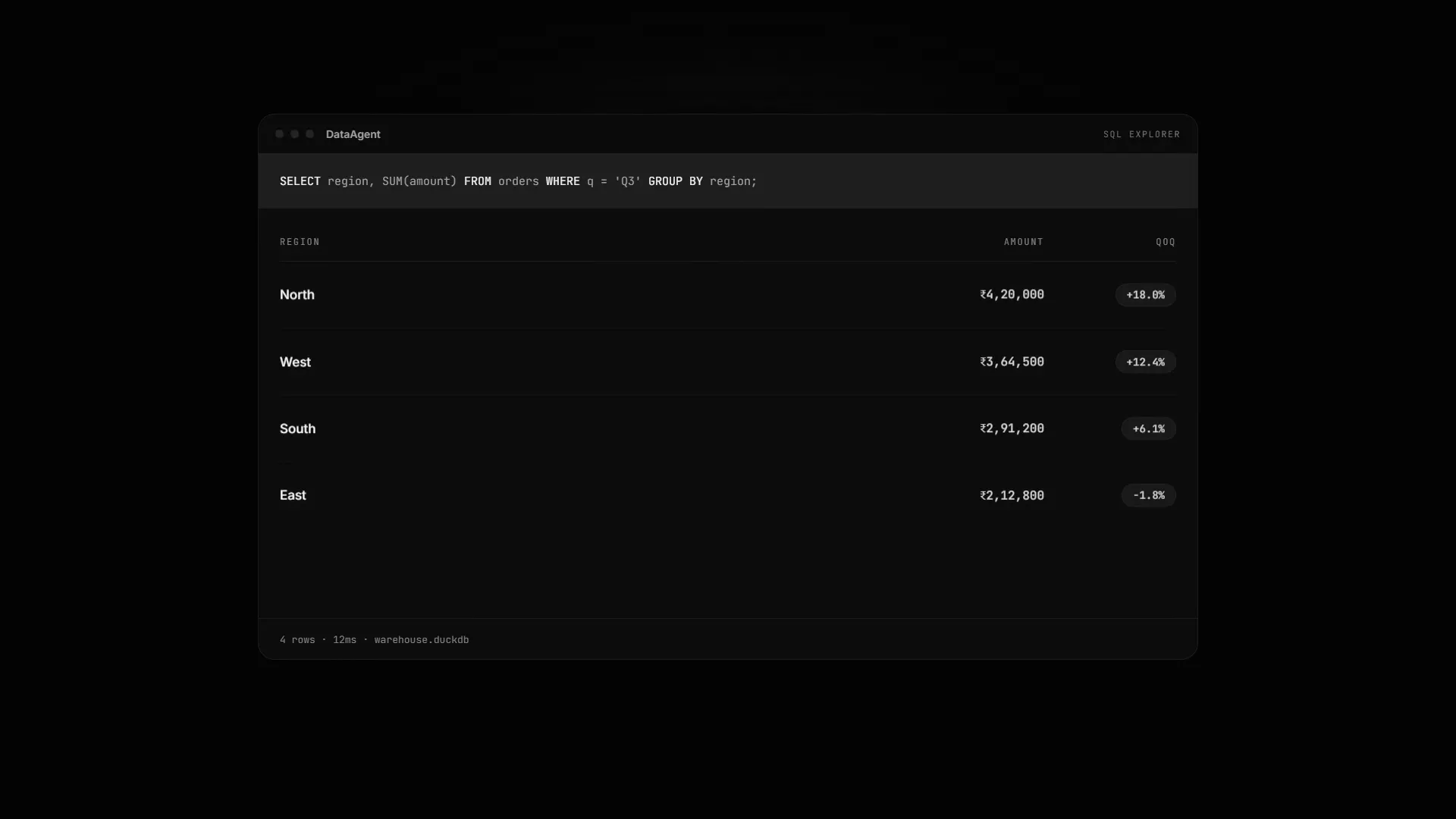Click the -1.8% QoQ badge
1456x819 pixels.
click(1148, 495)
